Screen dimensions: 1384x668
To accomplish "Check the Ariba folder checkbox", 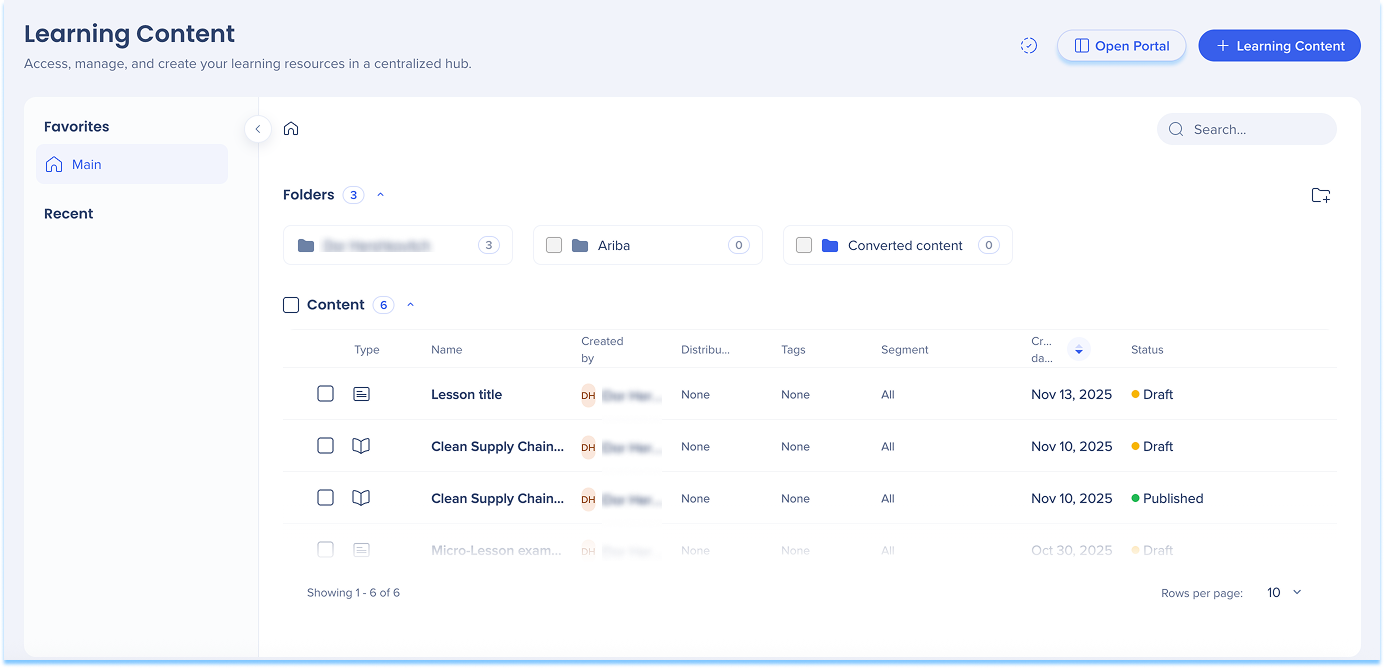I will (x=554, y=246).
